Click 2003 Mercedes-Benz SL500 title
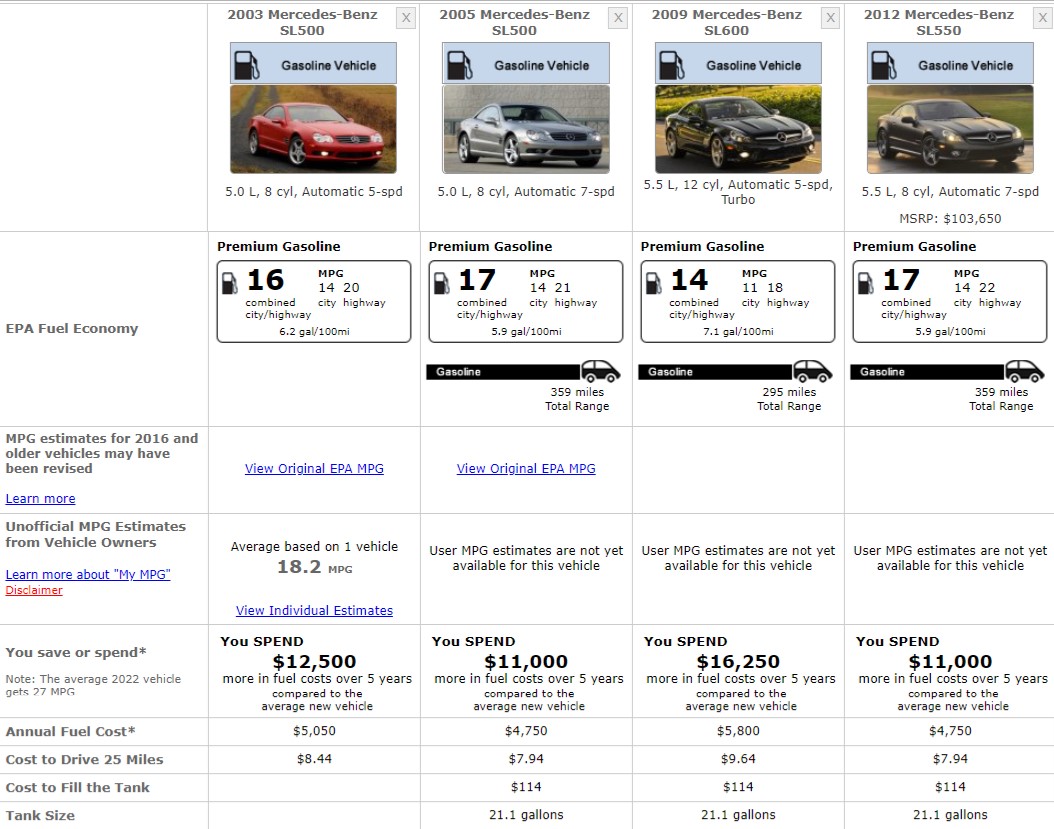 pos(302,22)
